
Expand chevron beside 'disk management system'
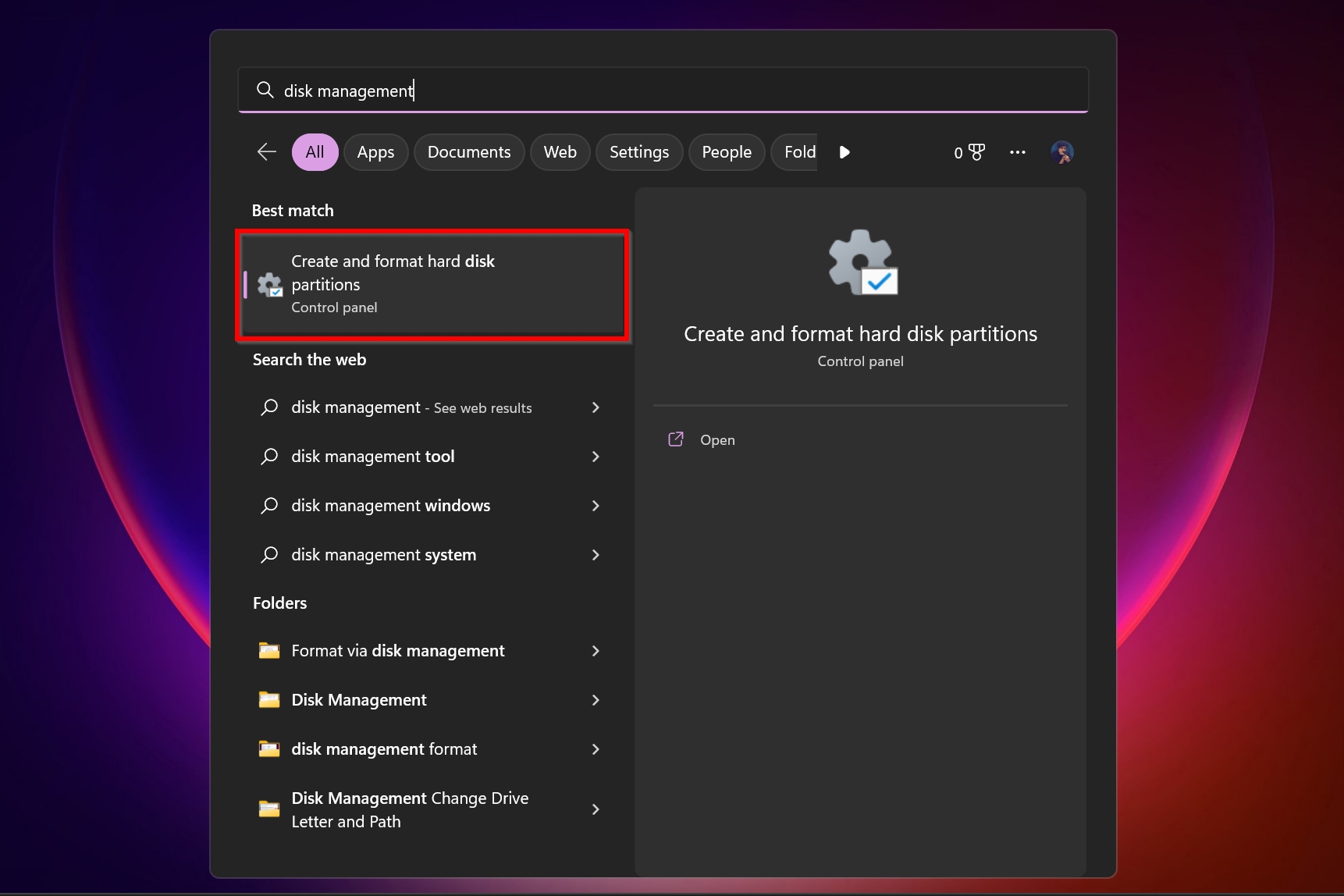[596, 555]
